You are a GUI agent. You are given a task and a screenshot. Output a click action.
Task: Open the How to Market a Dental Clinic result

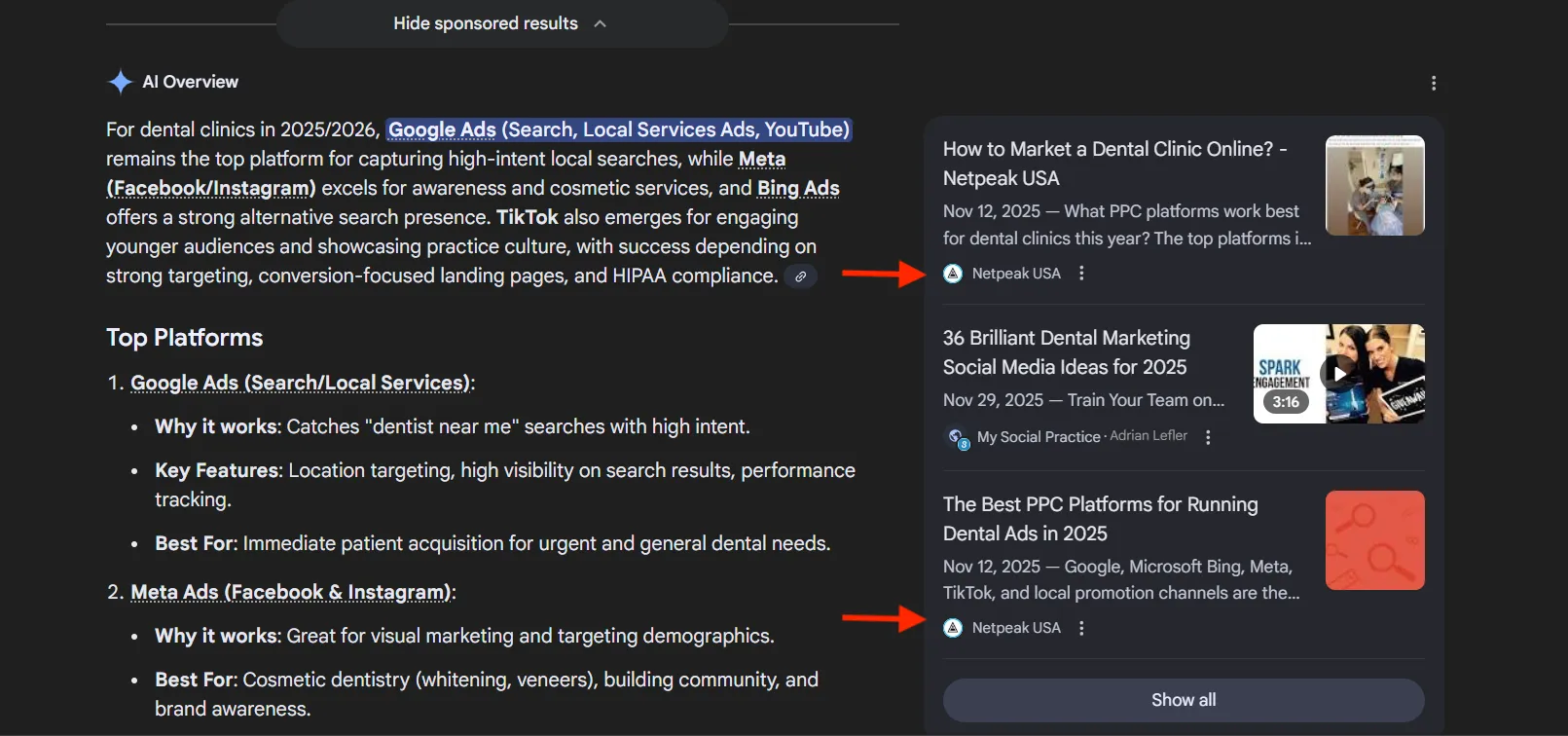click(1115, 163)
